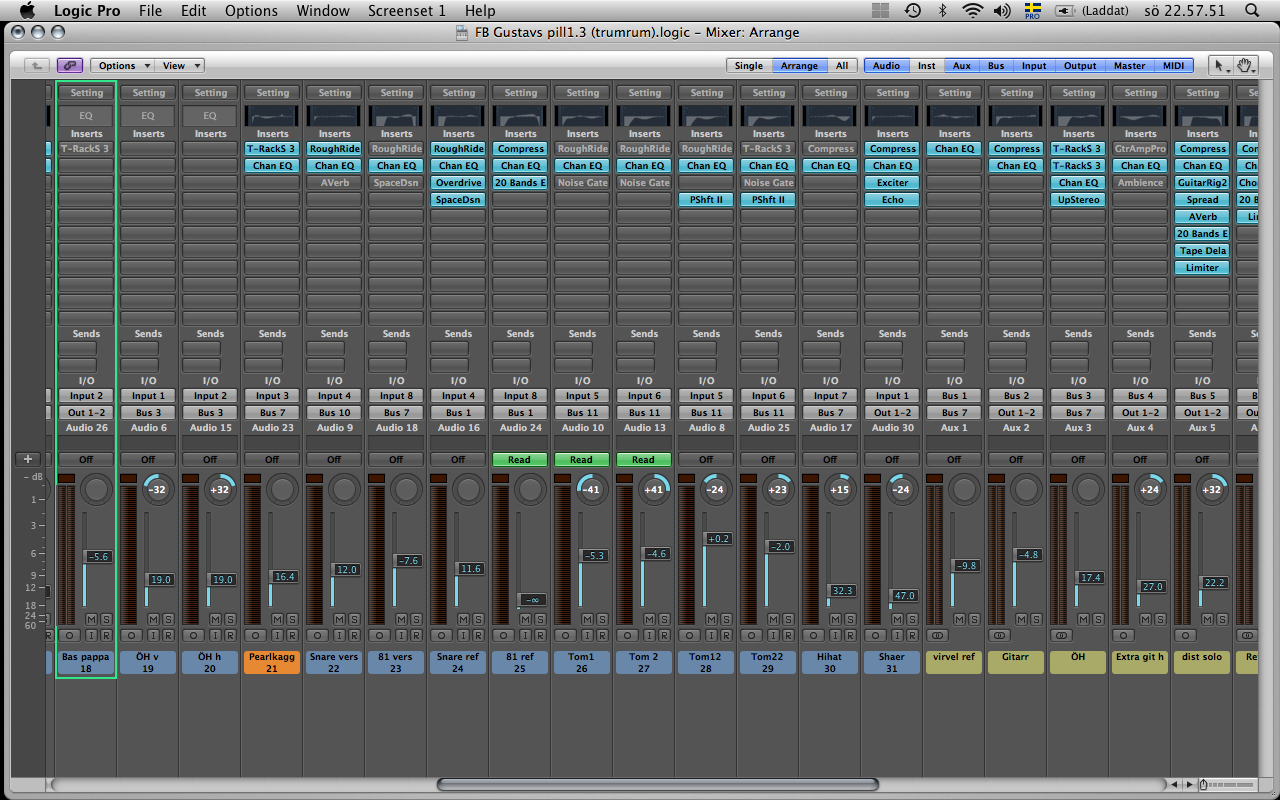Mute the Gitarr aux channel
The image size is (1280, 800).
(x=1021, y=619)
